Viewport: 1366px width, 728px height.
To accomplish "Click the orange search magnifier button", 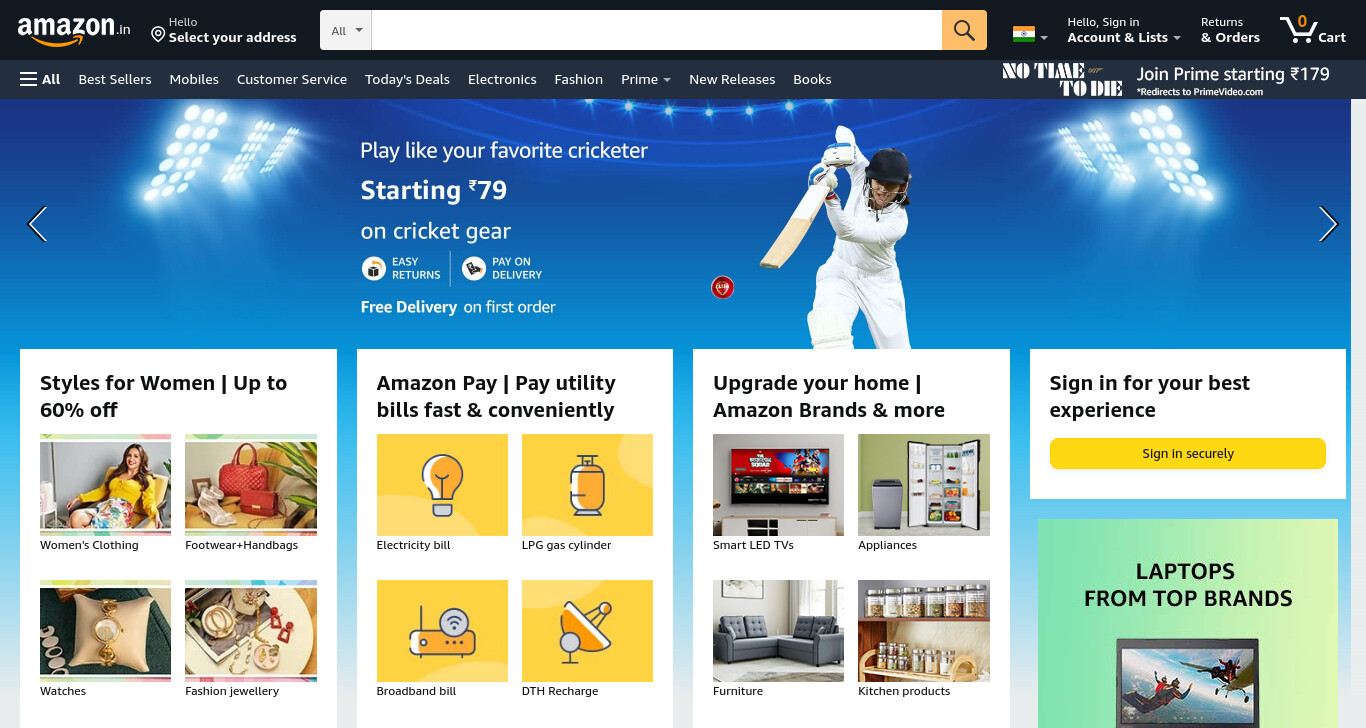I will (964, 30).
